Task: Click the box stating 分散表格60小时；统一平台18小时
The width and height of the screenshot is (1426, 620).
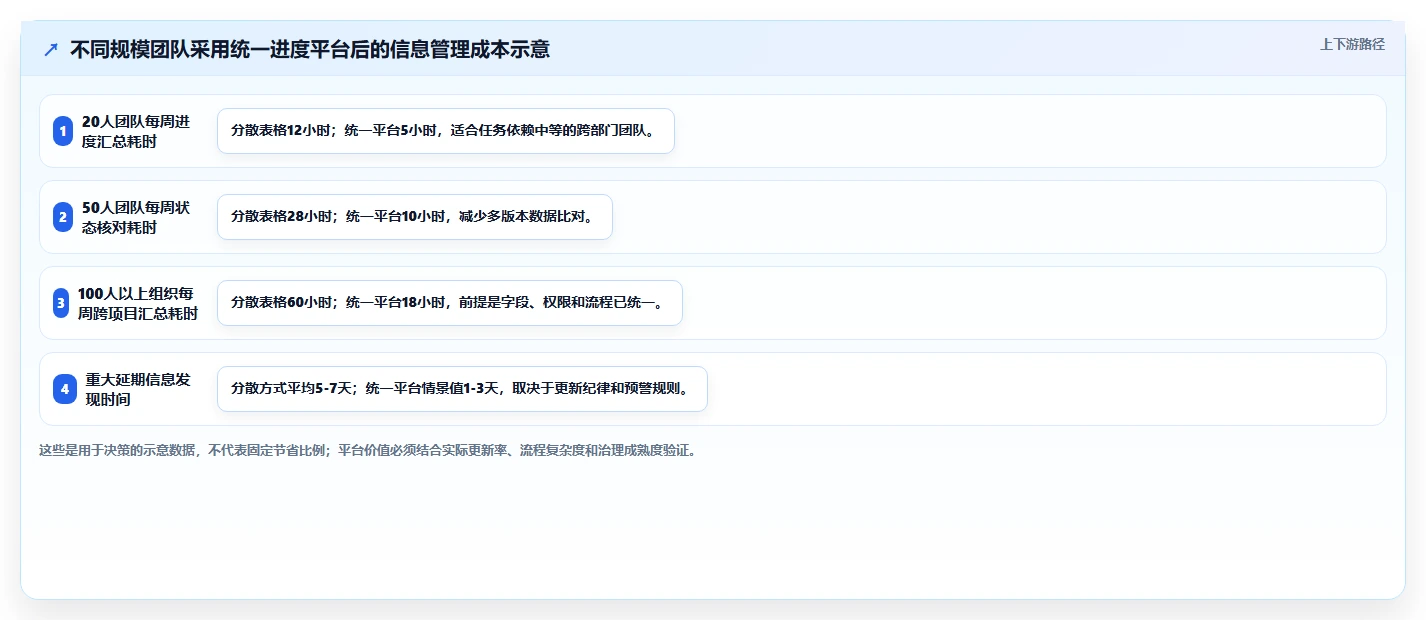Action: click(x=450, y=303)
